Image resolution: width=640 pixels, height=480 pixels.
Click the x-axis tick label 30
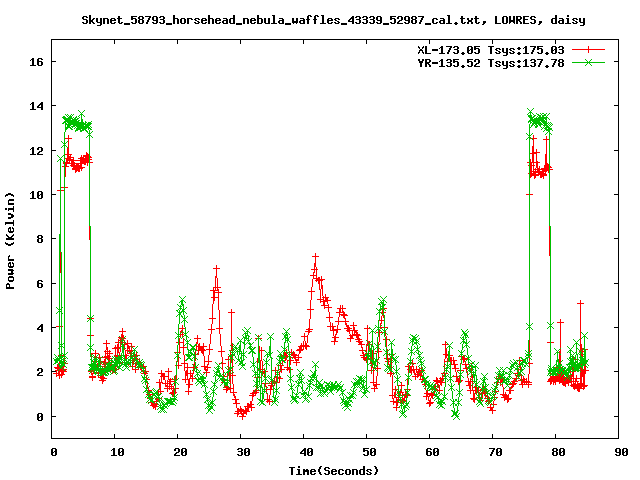click(243, 452)
